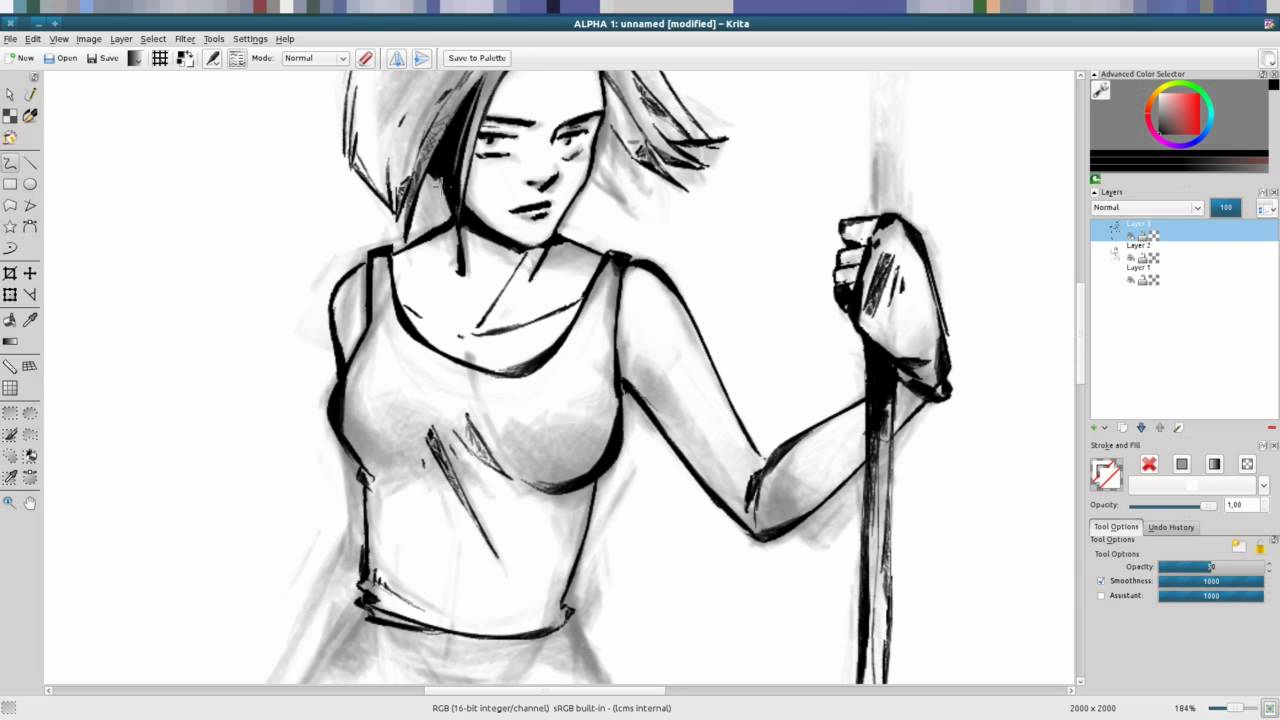Switch to the Undo History tab
The width and height of the screenshot is (1280, 720).
pyautogui.click(x=1171, y=527)
